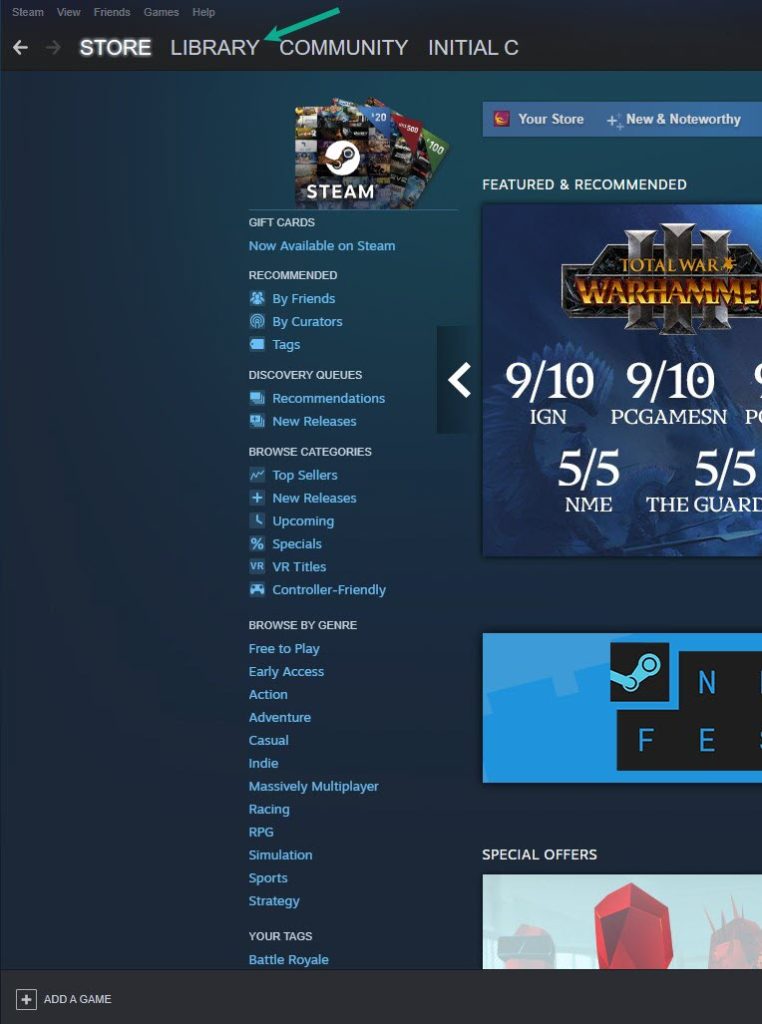Browse Sports genre
The height and width of the screenshot is (1024, 762).
(x=268, y=878)
